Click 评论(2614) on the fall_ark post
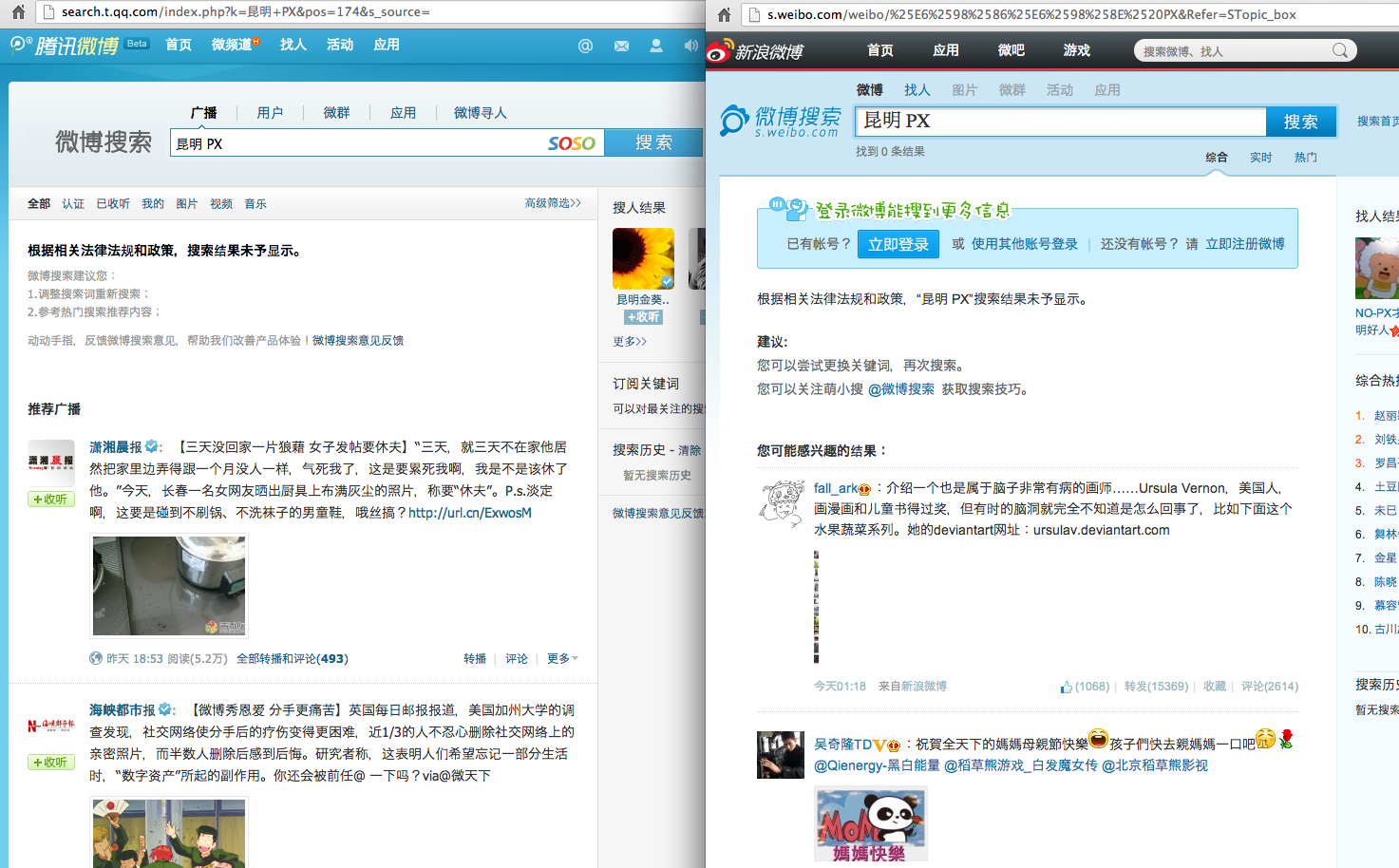 pyautogui.click(x=1270, y=687)
